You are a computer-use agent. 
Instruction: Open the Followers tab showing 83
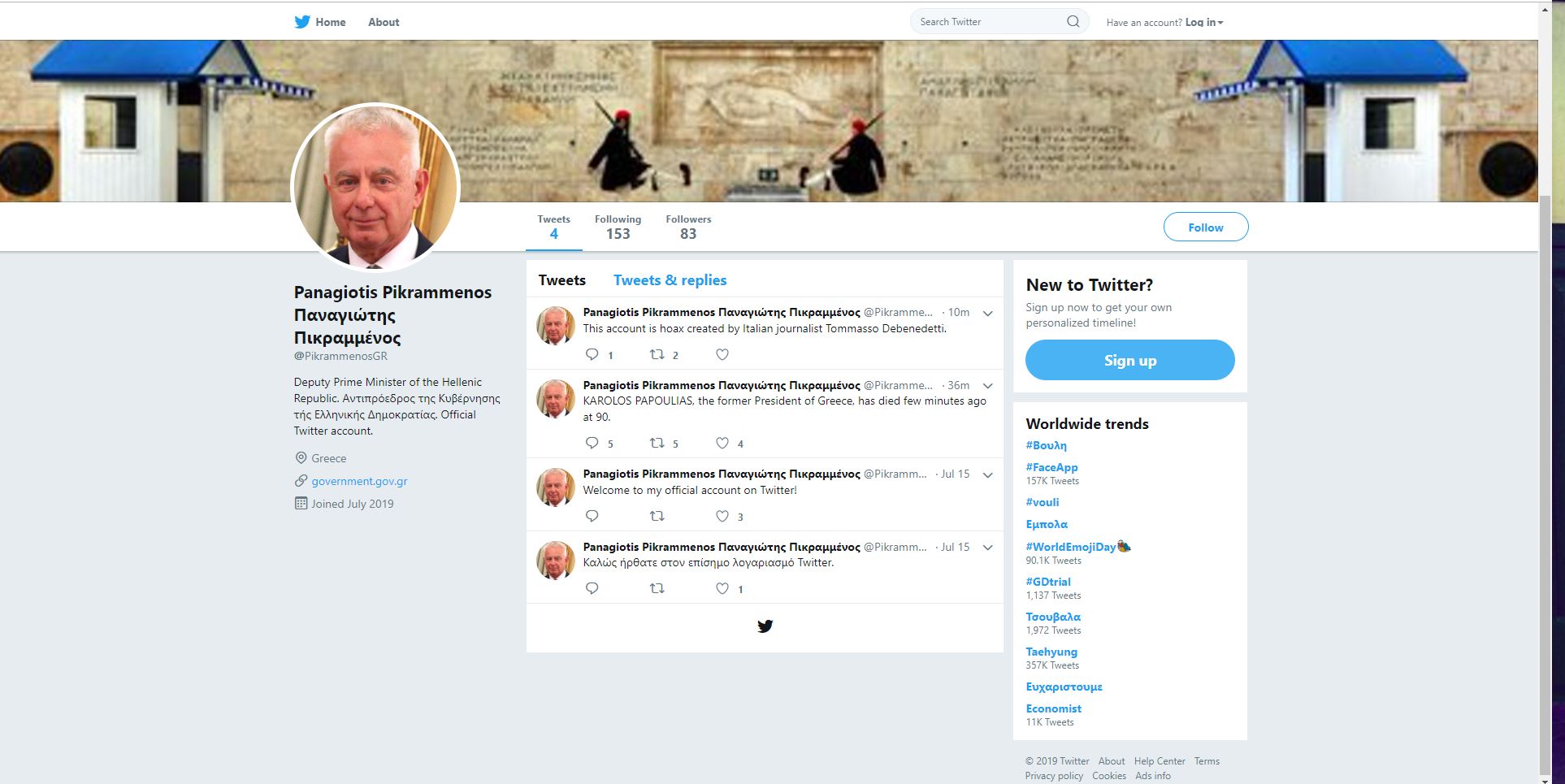tap(687, 227)
